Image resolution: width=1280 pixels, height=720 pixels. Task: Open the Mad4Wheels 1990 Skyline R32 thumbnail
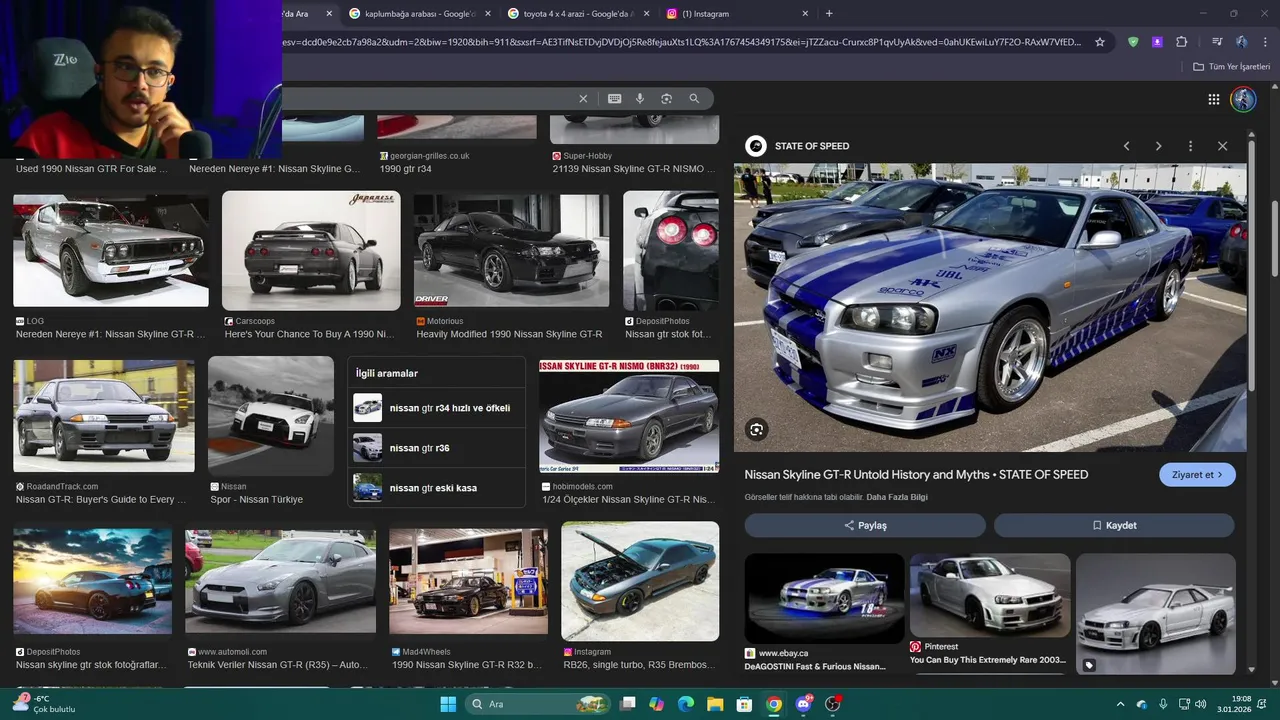click(468, 582)
